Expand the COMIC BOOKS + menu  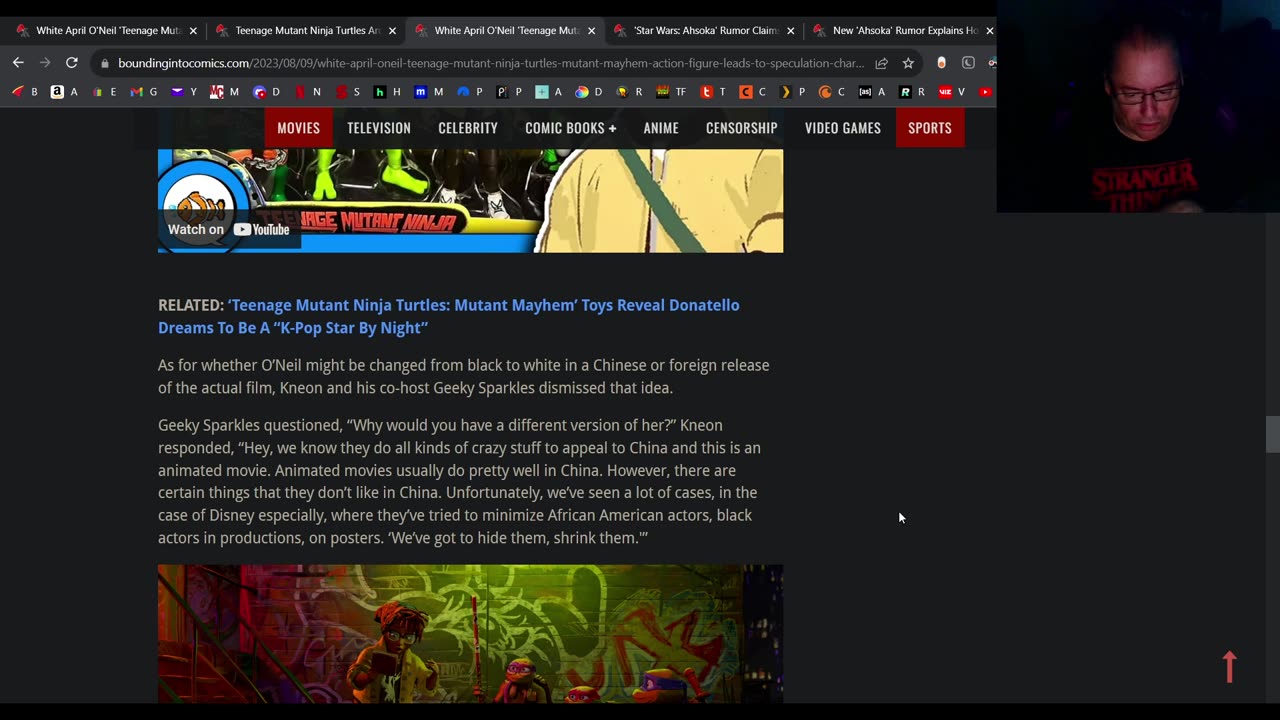[571, 128]
